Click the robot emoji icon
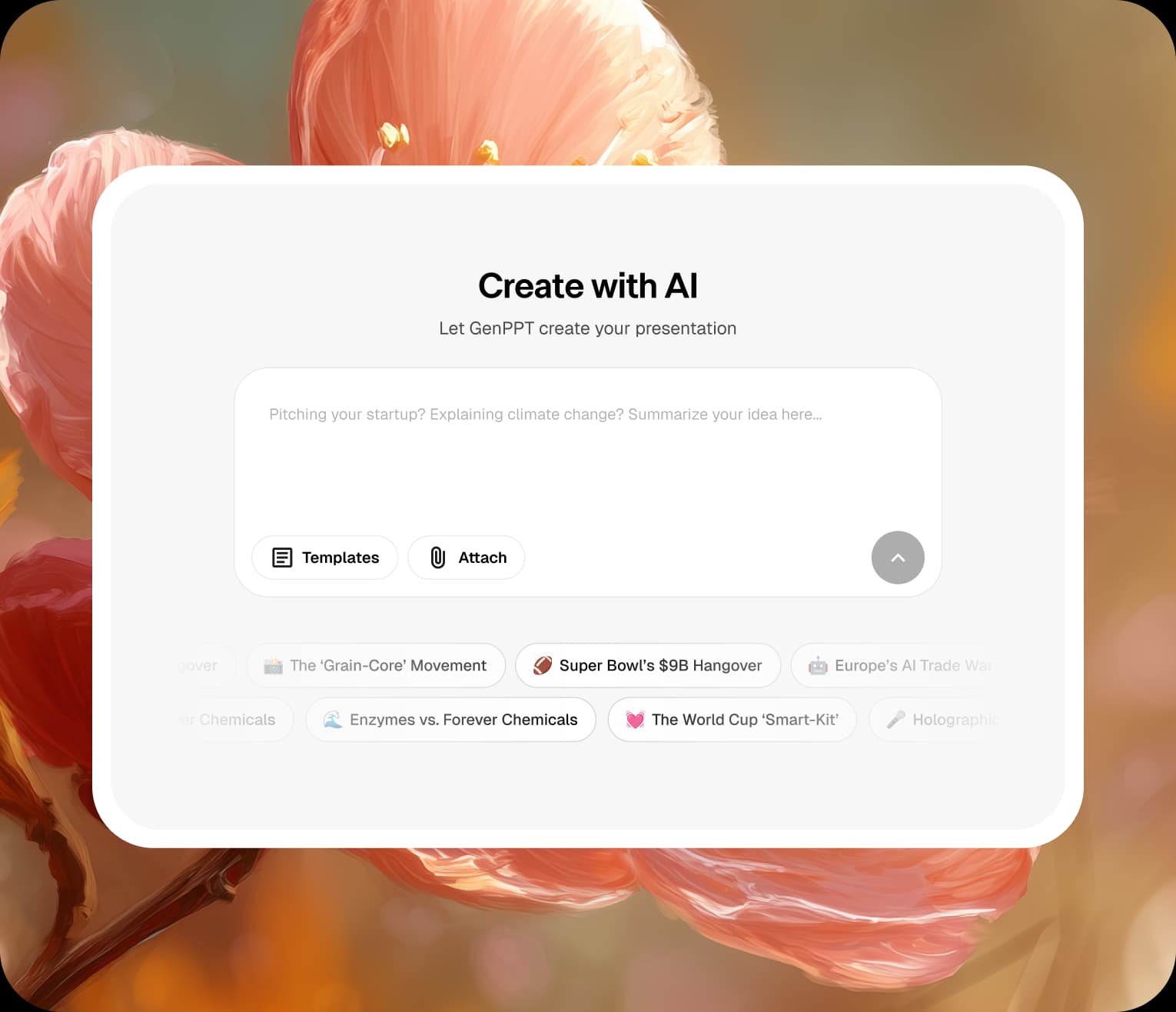Screen dimensions: 1176x1012 818,665
